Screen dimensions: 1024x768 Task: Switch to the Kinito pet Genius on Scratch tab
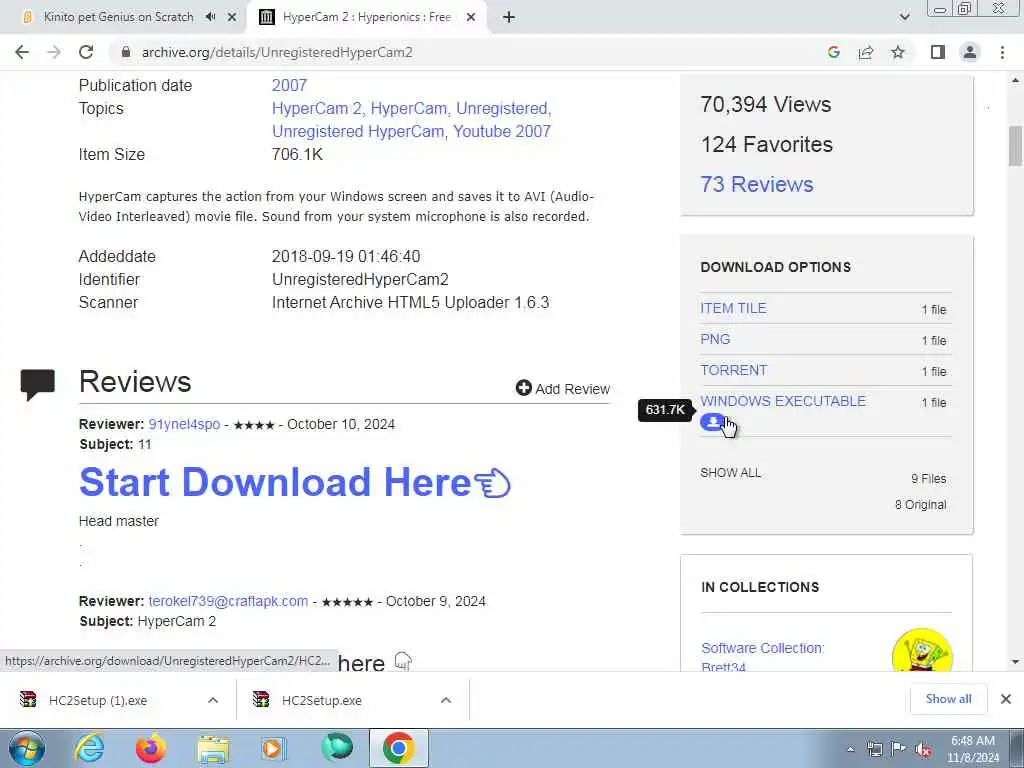[118, 17]
